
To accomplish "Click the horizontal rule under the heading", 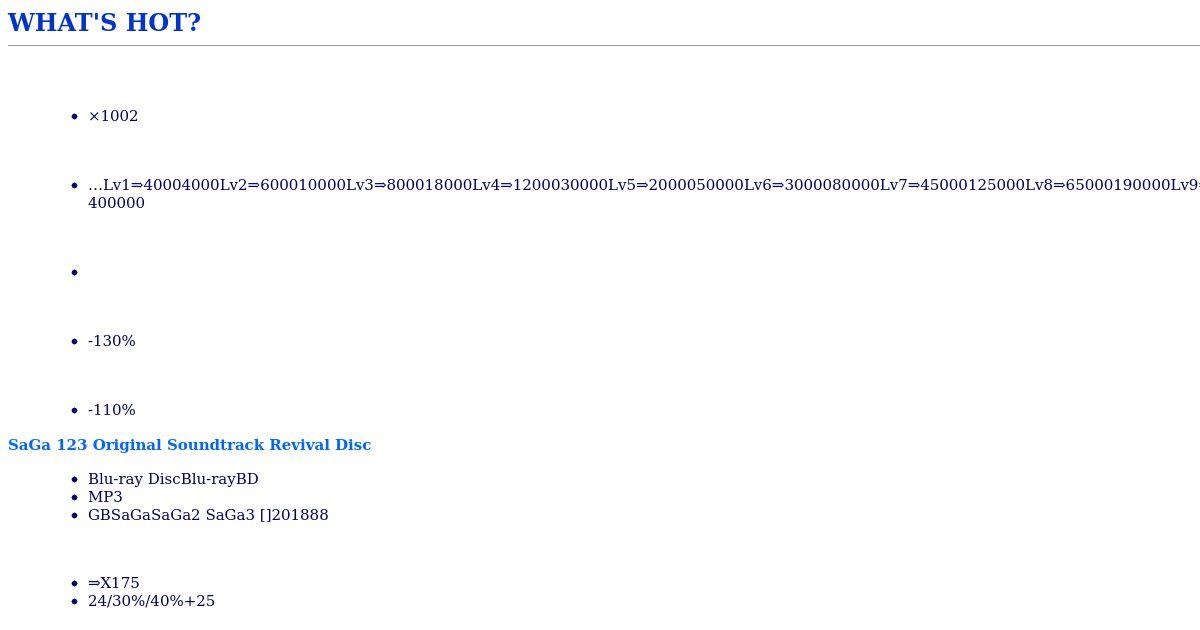I will 604,45.
